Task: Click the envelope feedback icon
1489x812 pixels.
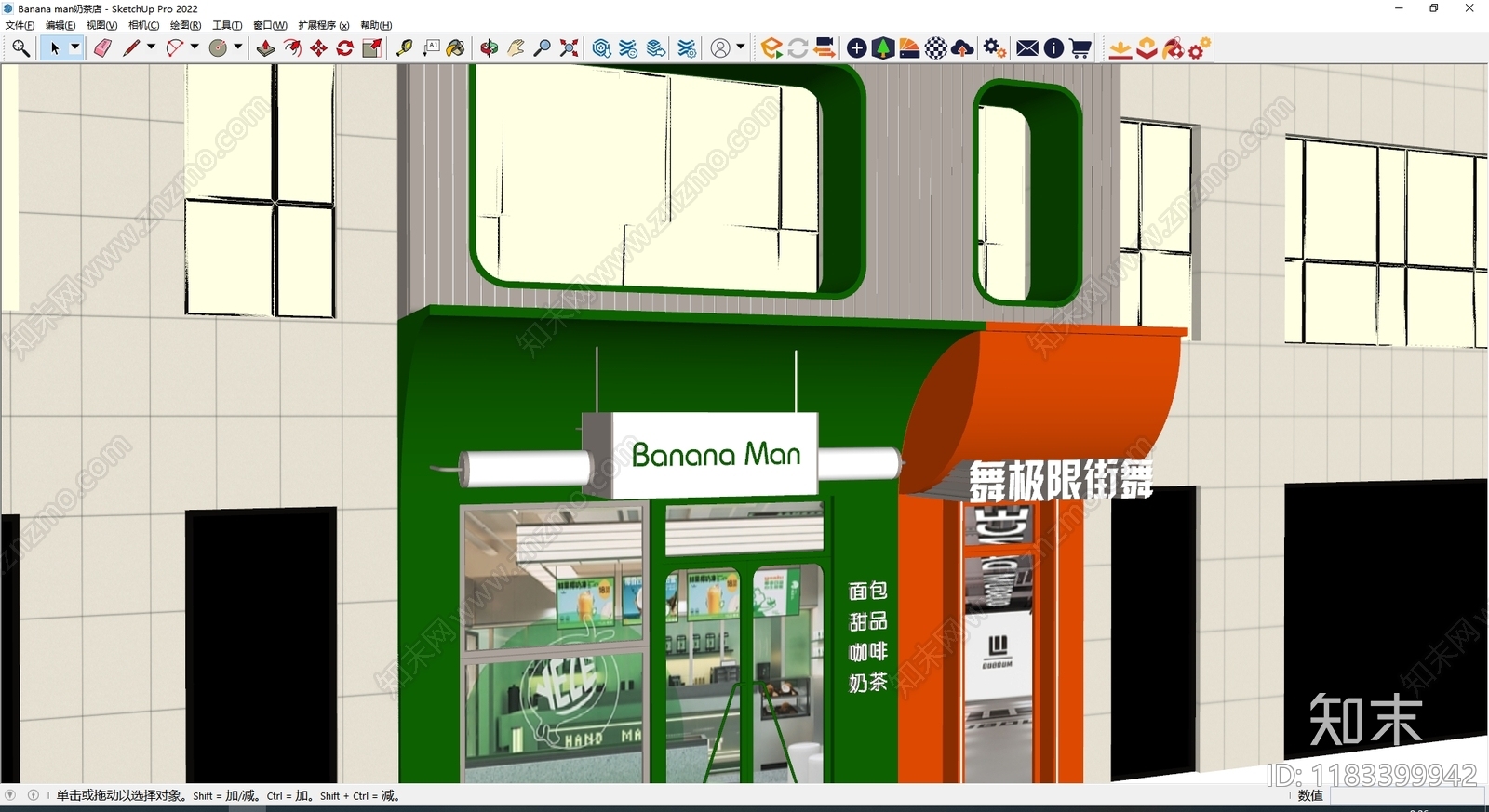Action: [x=1027, y=48]
